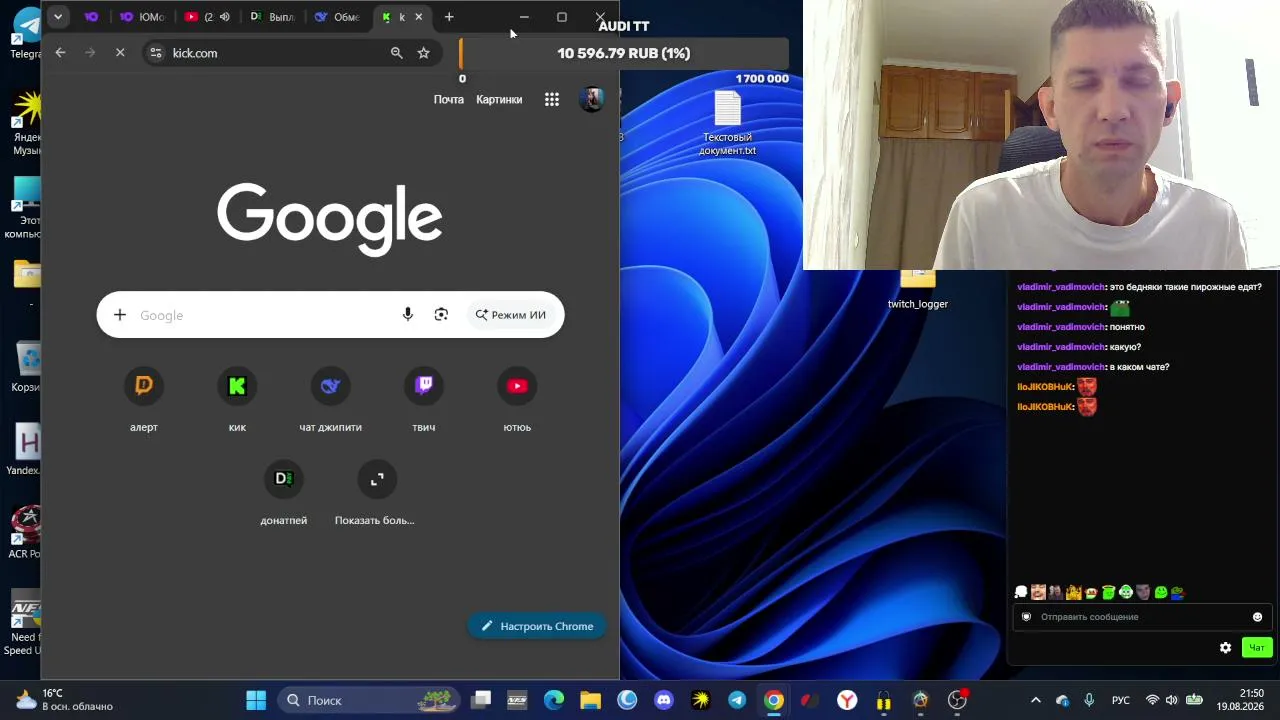This screenshot has width=1280, height=720.
Task: Open Microsoft Edge from the taskbar
Action: (554, 700)
